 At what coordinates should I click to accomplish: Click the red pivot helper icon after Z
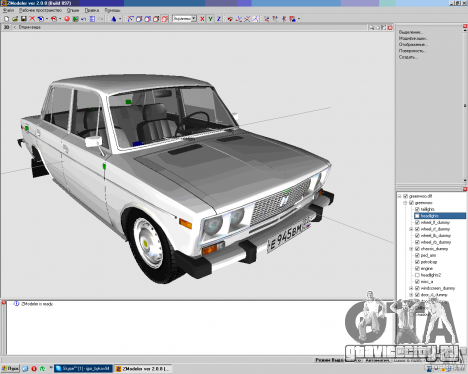(x=230, y=19)
